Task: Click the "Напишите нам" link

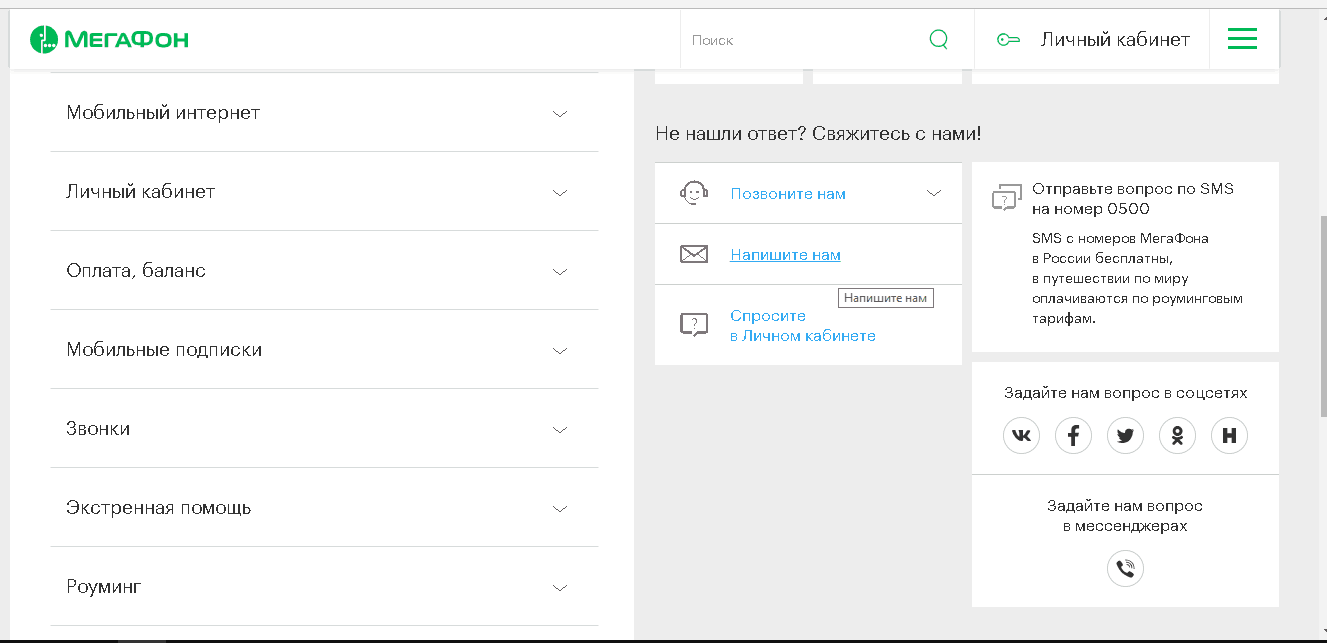Action: (785, 255)
